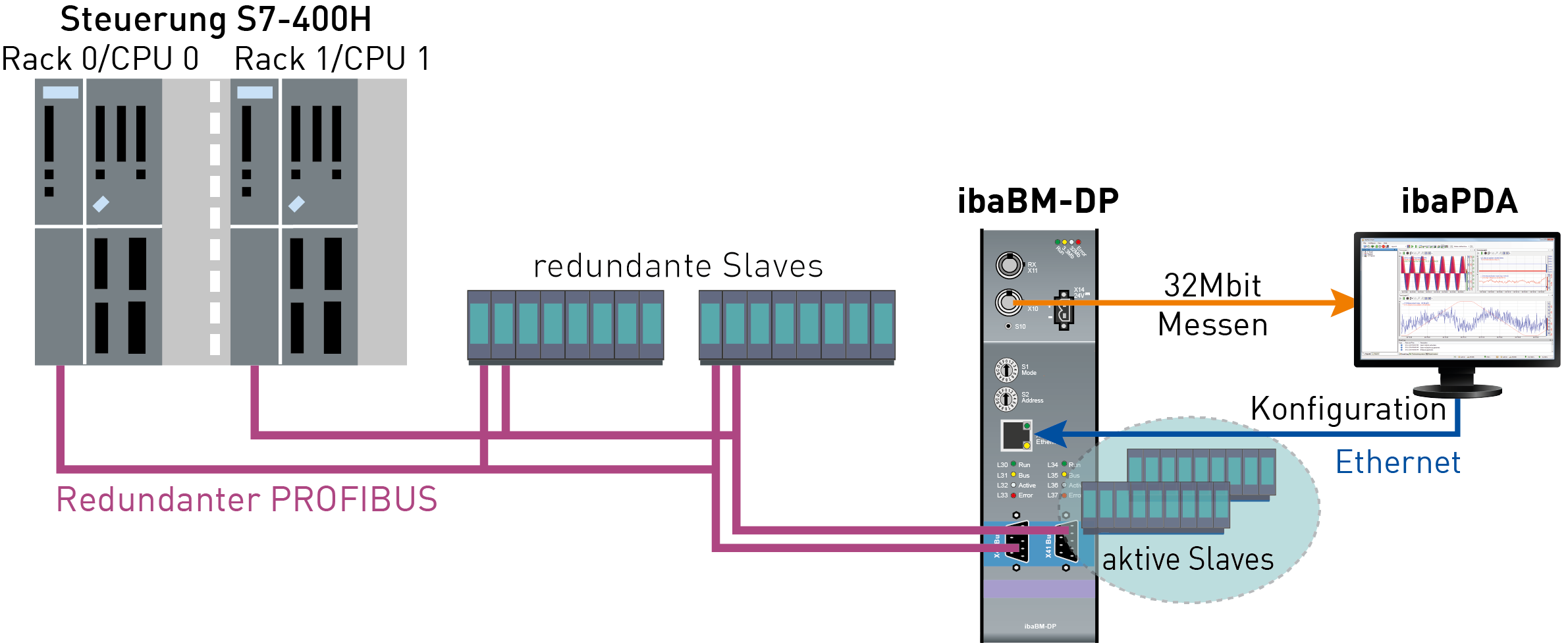This screenshot has width=1568, height=643.
Task: Click the red Error LED in top status row
Action: pos(1078,242)
